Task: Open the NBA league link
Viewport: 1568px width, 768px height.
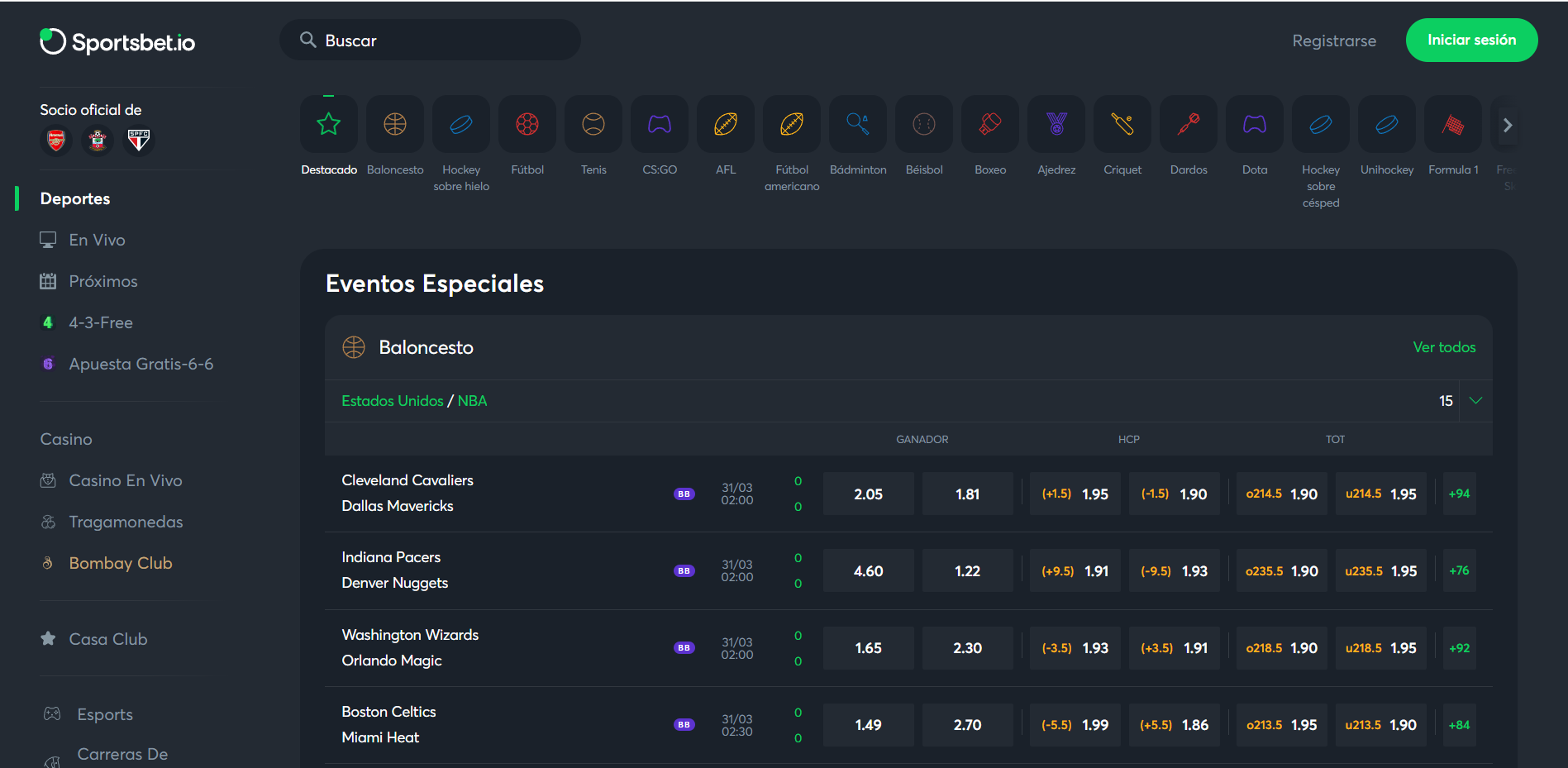Action: point(472,401)
